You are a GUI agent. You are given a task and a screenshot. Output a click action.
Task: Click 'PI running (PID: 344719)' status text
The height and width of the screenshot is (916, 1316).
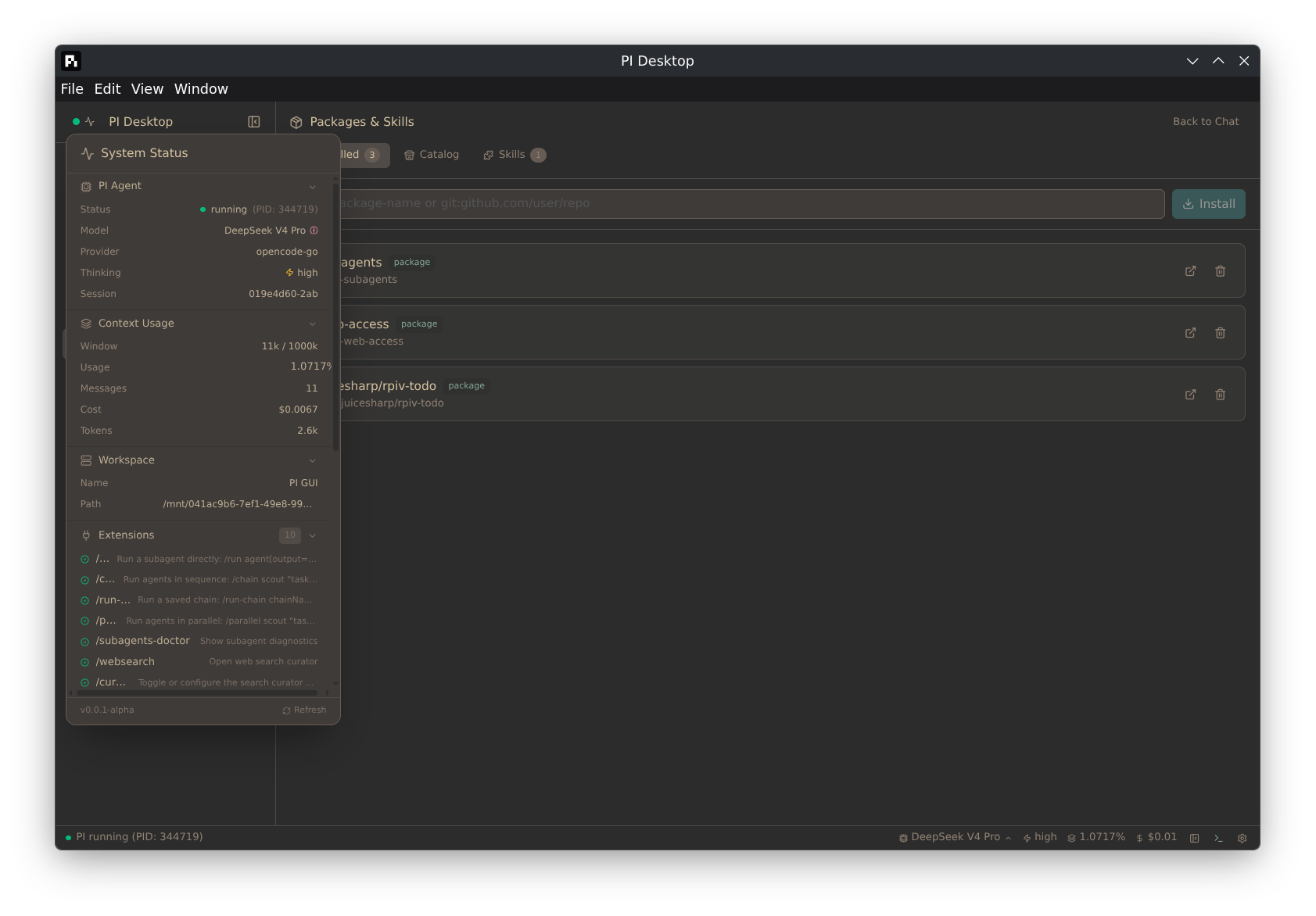(139, 837)
